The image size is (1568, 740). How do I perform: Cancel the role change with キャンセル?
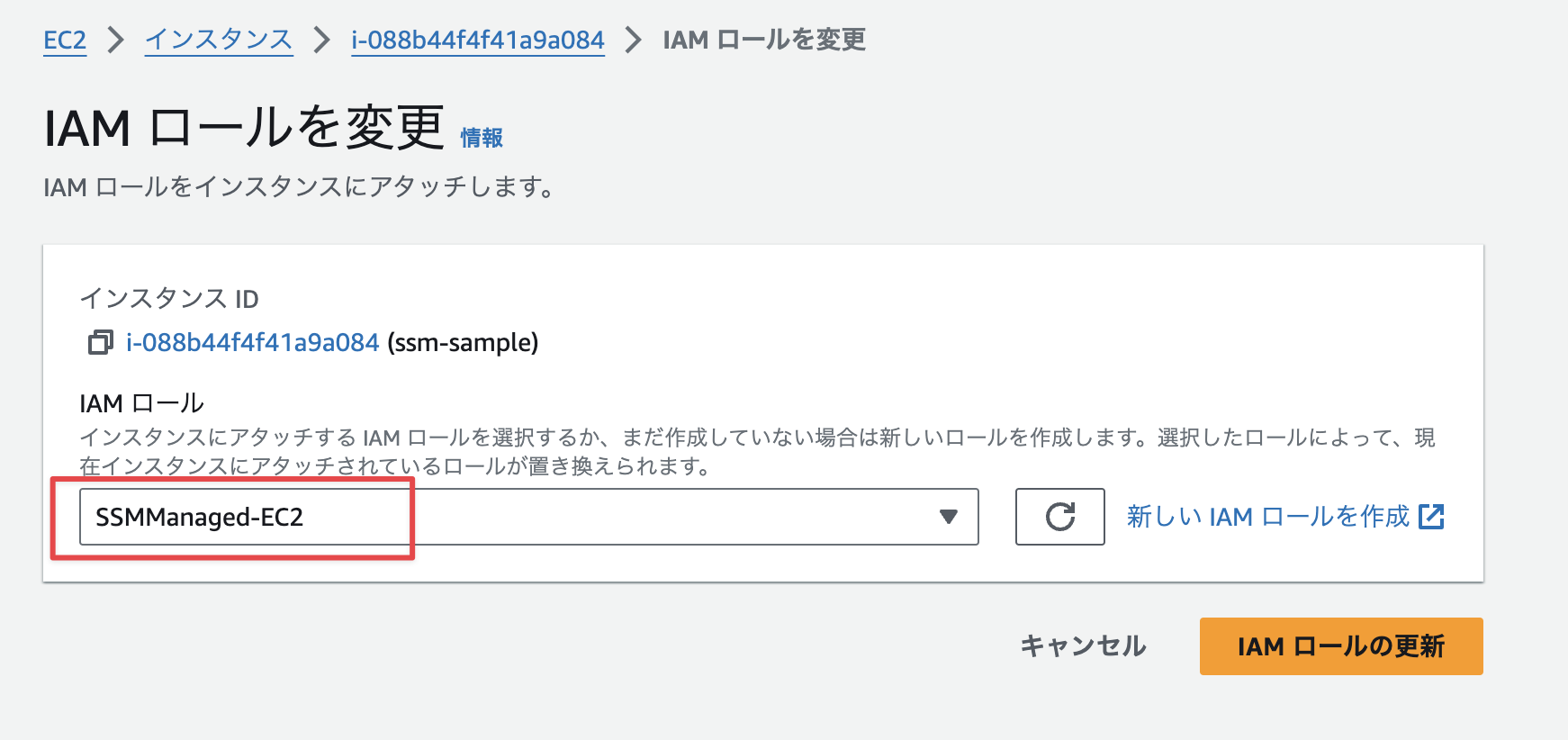pyautogui.click(x=1083, y=645)
